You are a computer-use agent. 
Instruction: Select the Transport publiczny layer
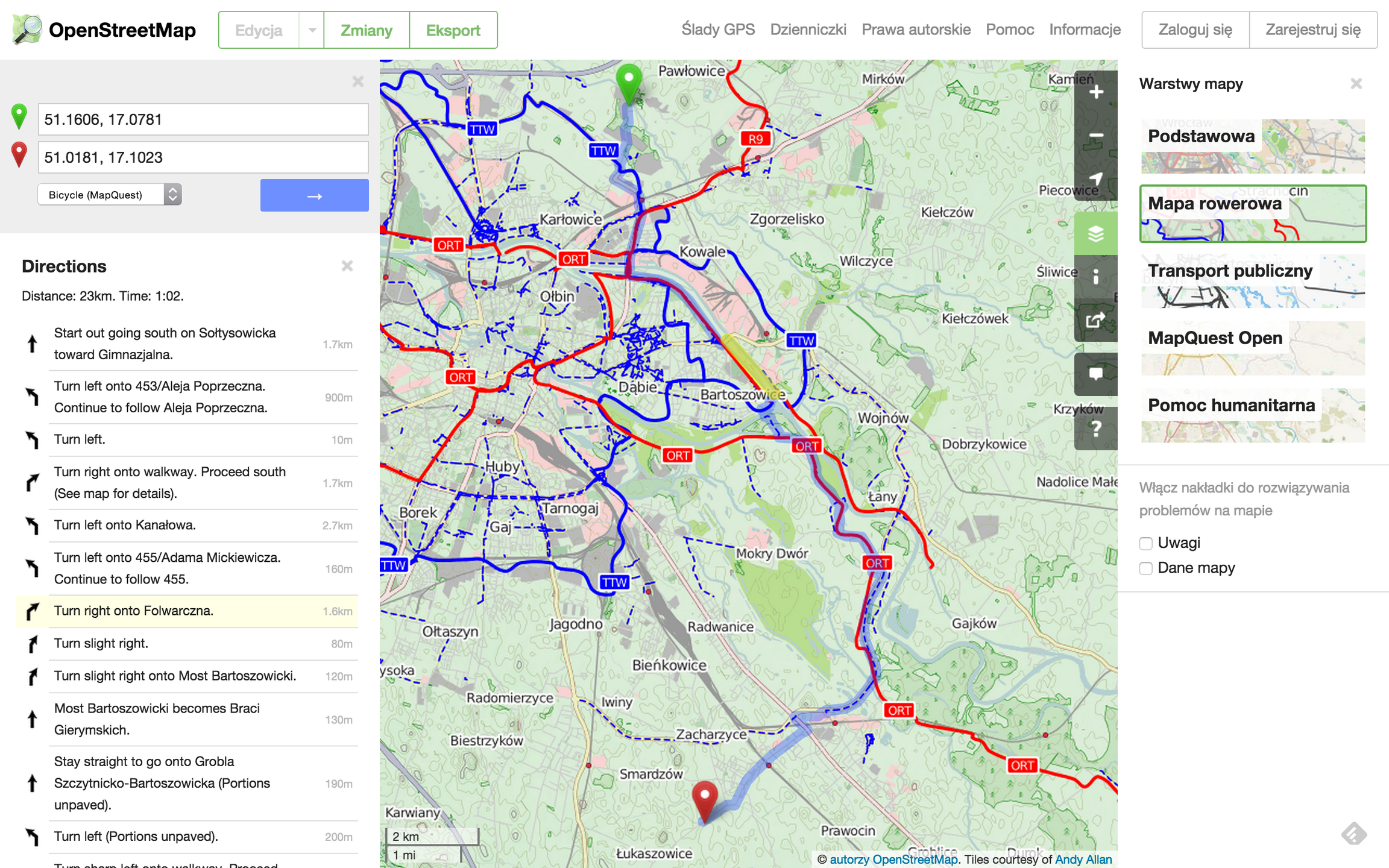tap(1253, 281)
